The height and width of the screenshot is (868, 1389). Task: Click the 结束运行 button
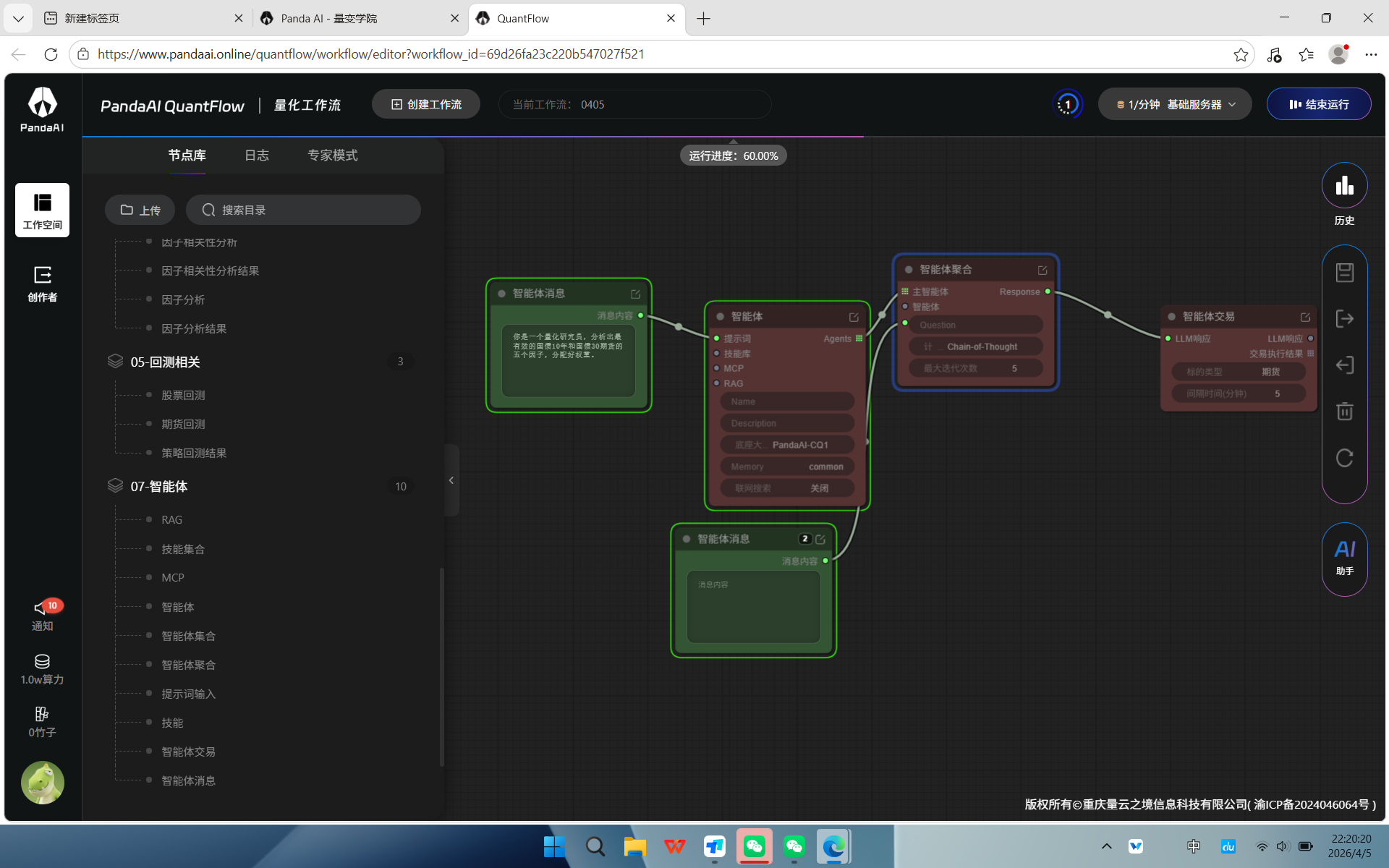1318,105
